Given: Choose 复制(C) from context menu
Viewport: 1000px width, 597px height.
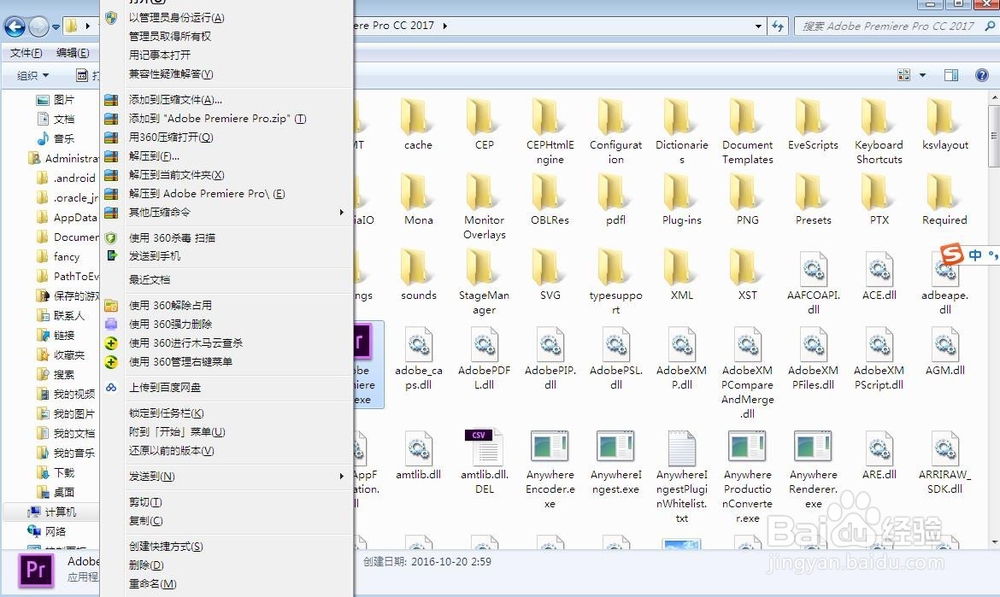Looking at the screenshot, I should coord(226,520).
